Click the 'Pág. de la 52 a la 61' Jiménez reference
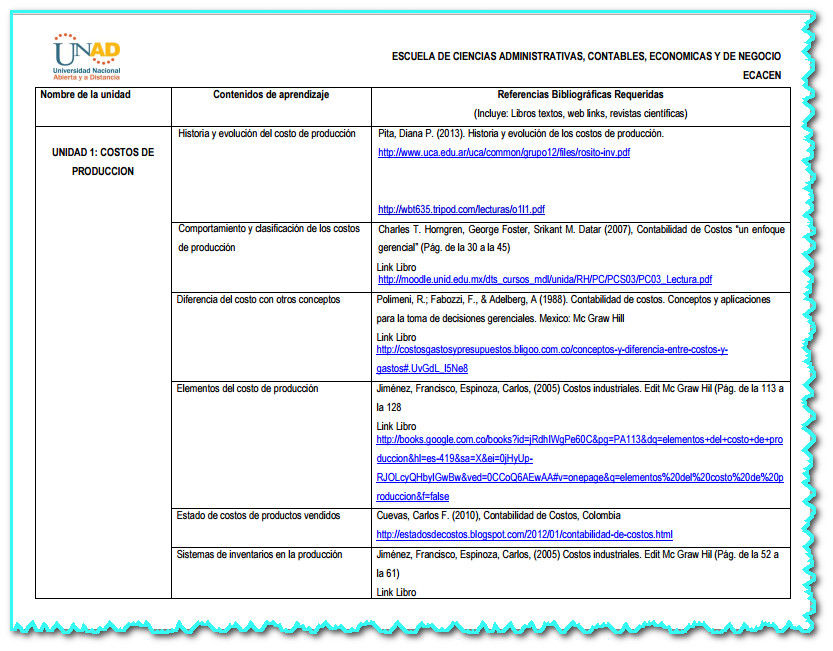833x651 pixels. [x=577, y=564]
